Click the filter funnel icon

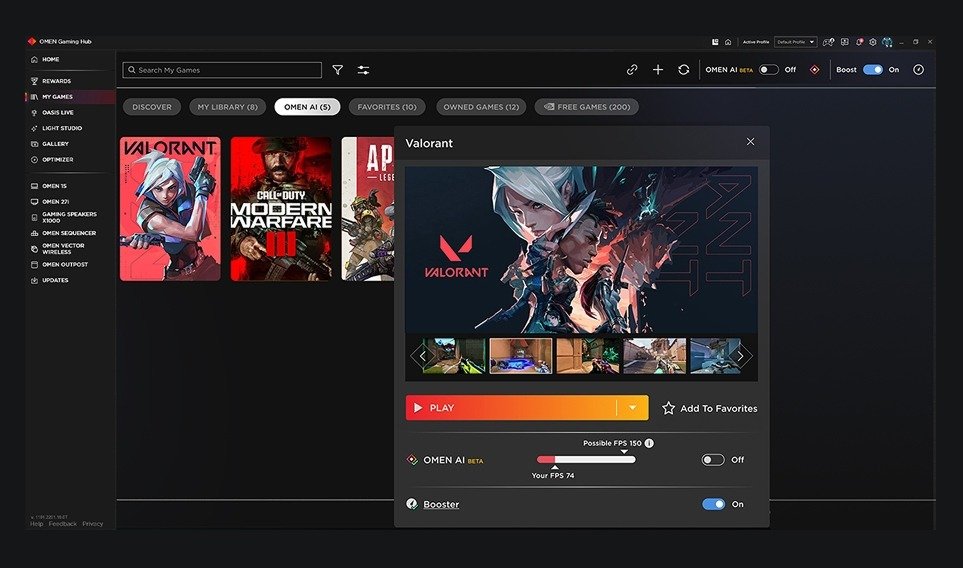pyautogui.click(x=338, y=70)
